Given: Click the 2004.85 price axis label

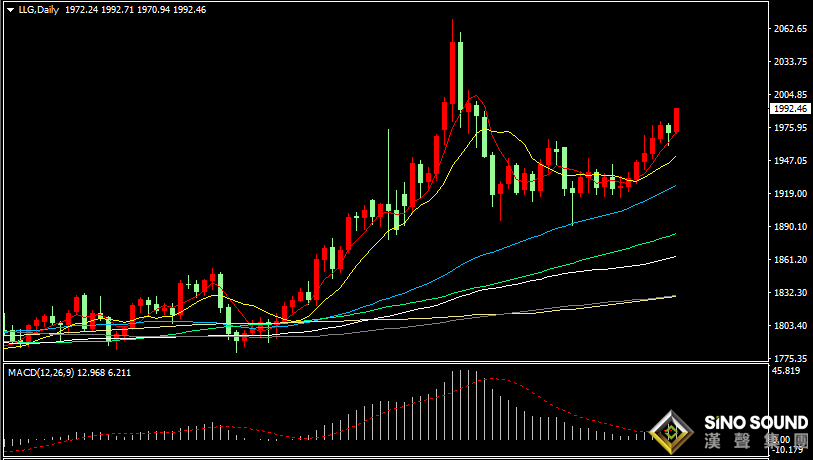Looking at the screenshot, I should click(x=791, y=94).
